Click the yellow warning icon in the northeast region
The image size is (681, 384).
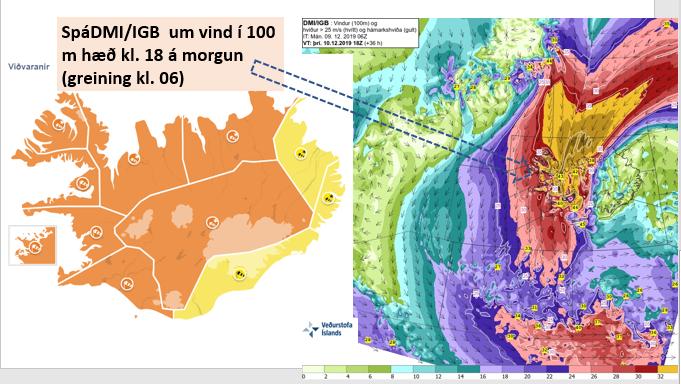point(300,153)
